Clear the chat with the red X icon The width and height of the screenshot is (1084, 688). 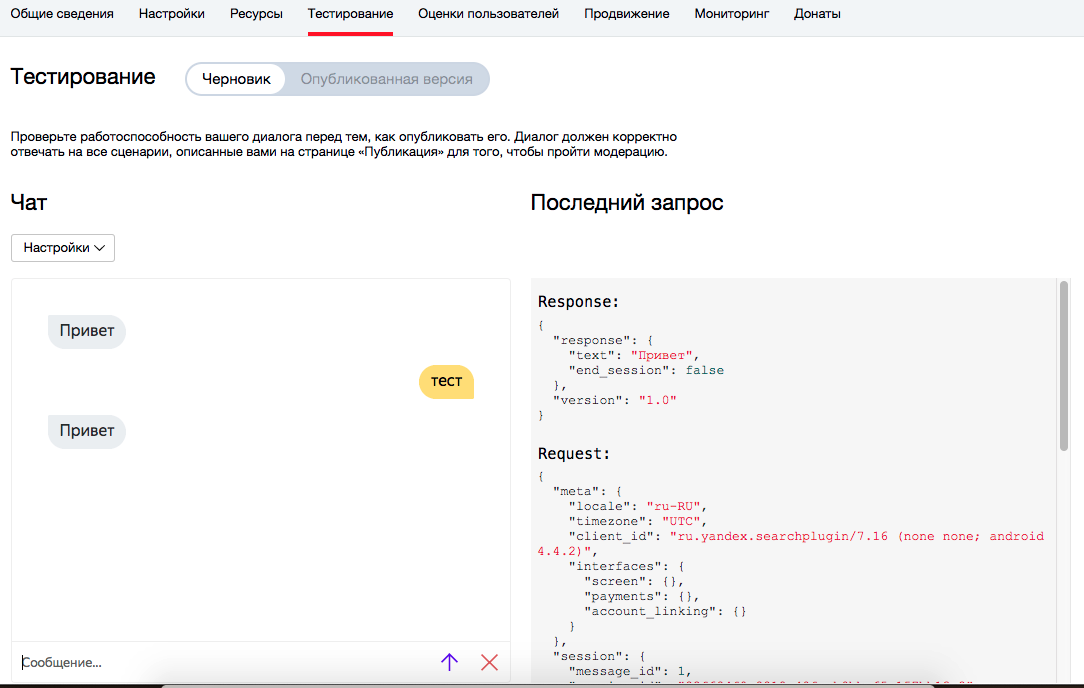pos(489,662)
